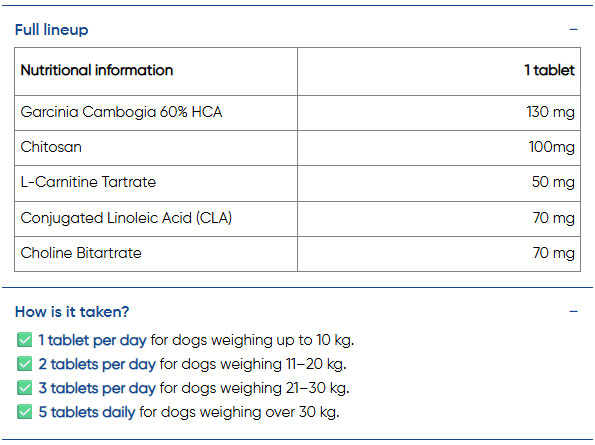Click checkmark icon beside 2 tablets per day
Viewport: 595px width, 445px height.
(25, 364)
